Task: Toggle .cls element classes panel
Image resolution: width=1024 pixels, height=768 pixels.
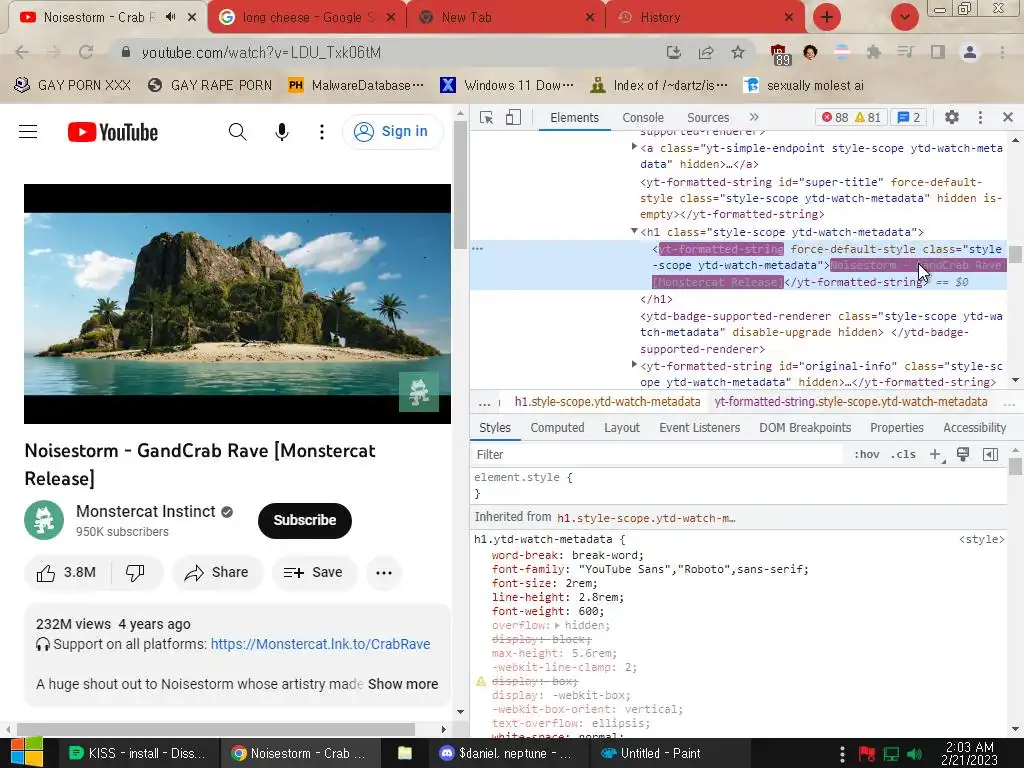Action: (903, 455)
